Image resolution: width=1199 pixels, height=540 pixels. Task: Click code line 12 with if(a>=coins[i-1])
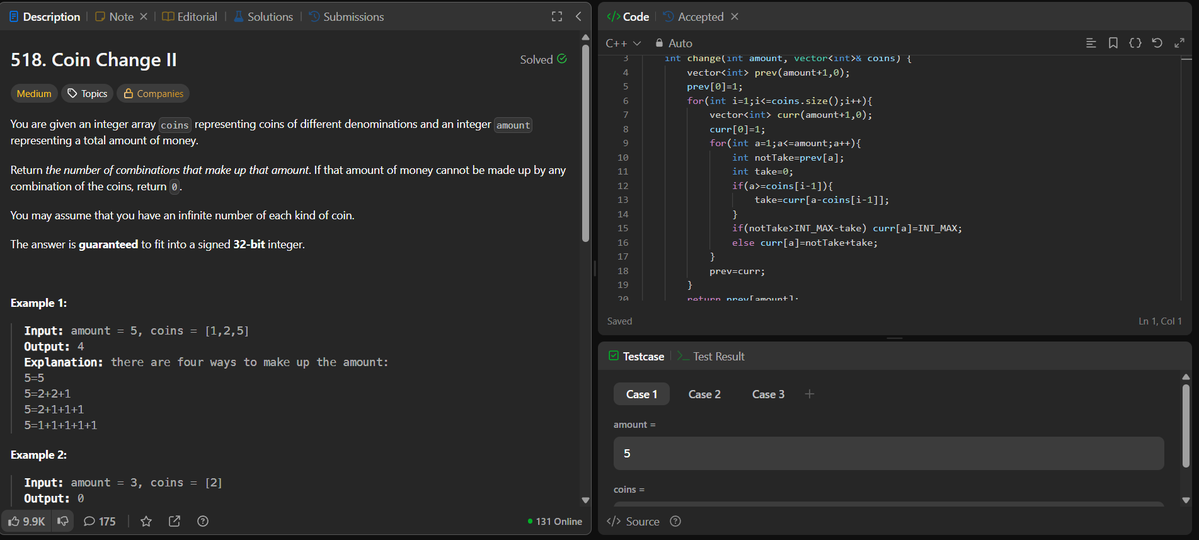click(x=781, y=186)
